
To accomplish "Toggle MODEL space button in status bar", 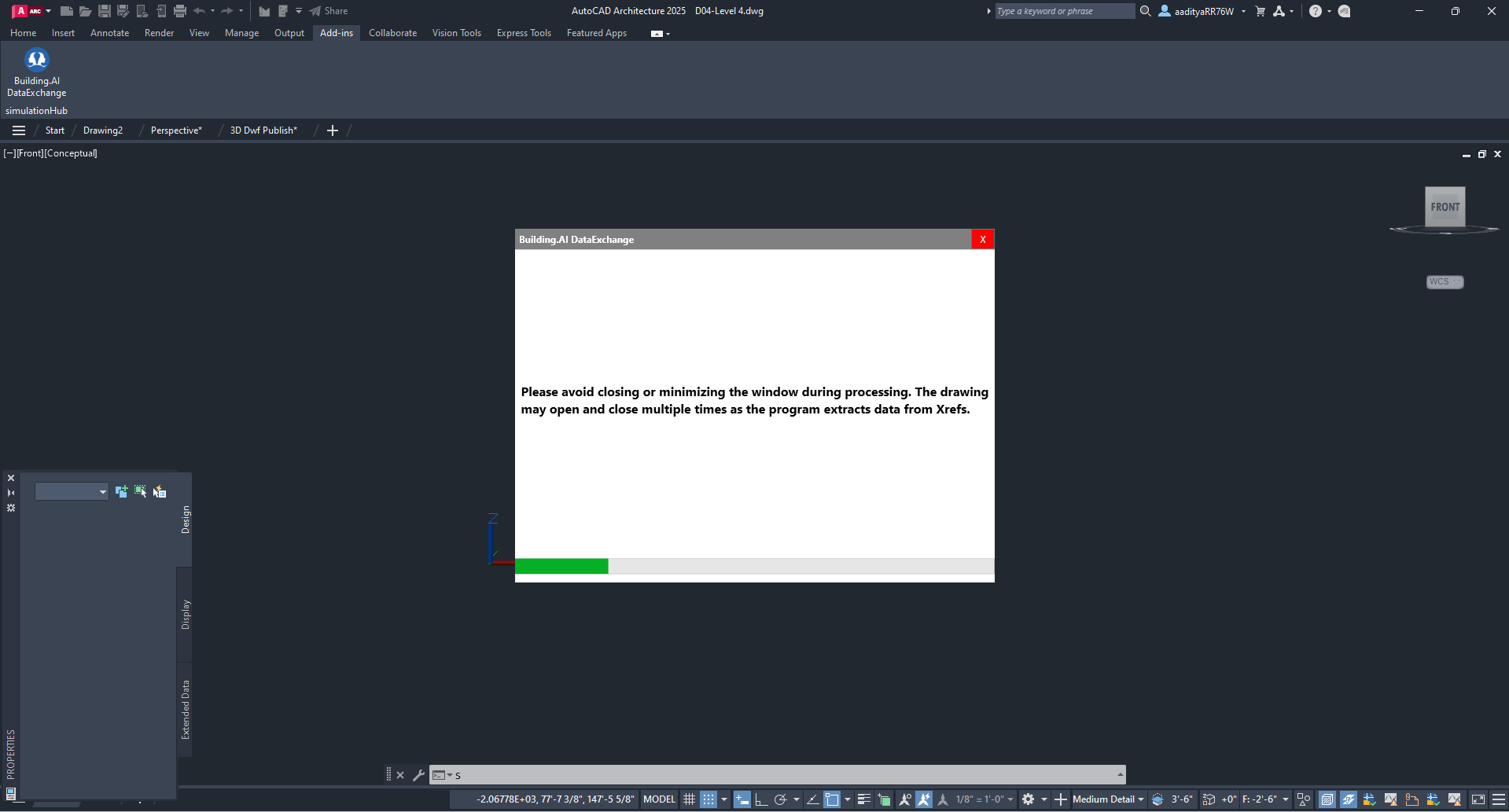I will tap(659, 799).
